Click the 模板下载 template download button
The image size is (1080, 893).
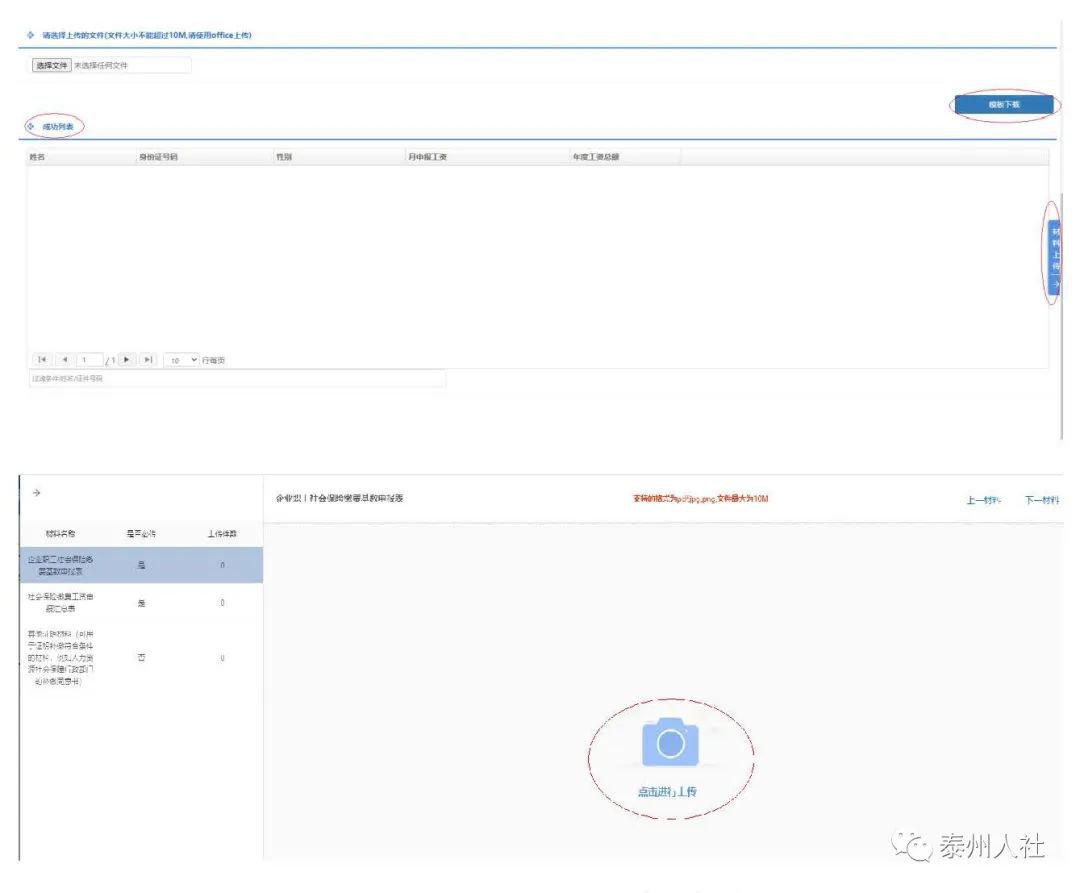click(1003, 104)
